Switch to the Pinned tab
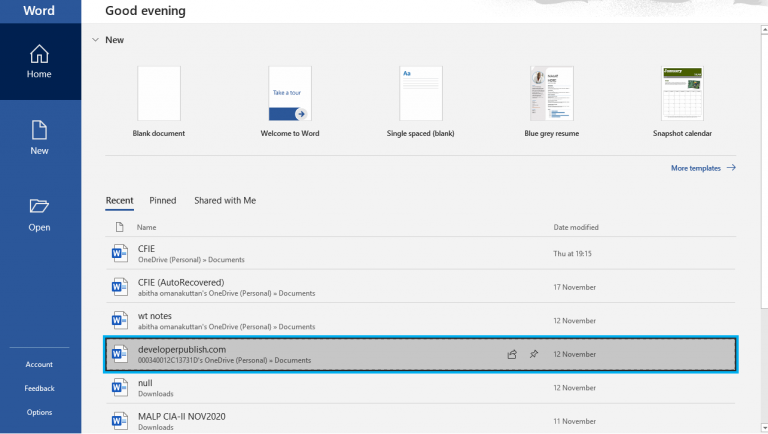768x434 pixels. 162,200
